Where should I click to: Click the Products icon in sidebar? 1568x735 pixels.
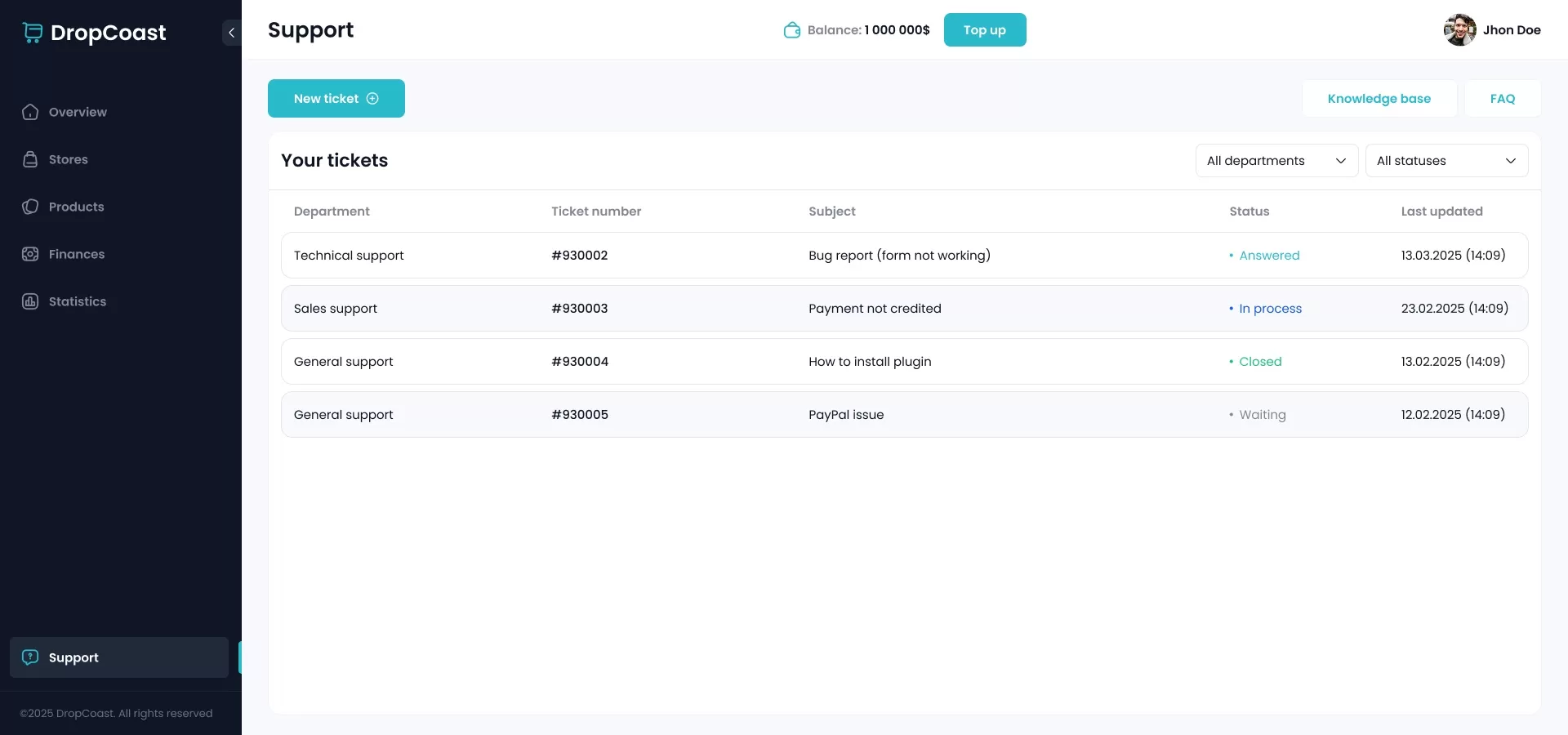coord(30,207)
